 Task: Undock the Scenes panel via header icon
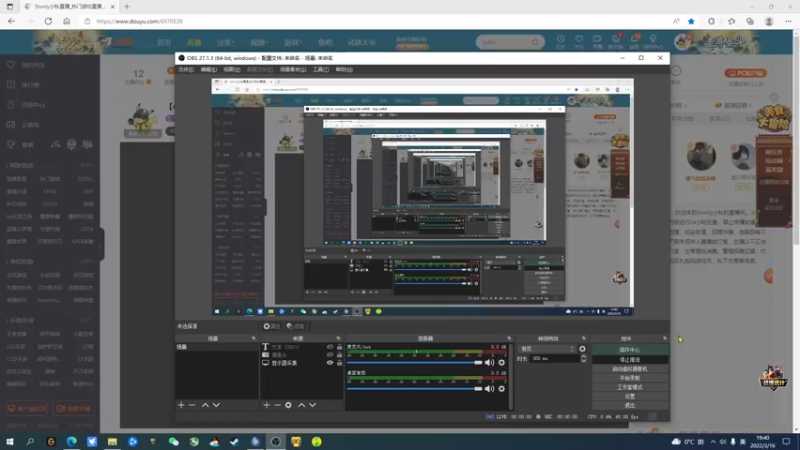click(x=254, y=338)
